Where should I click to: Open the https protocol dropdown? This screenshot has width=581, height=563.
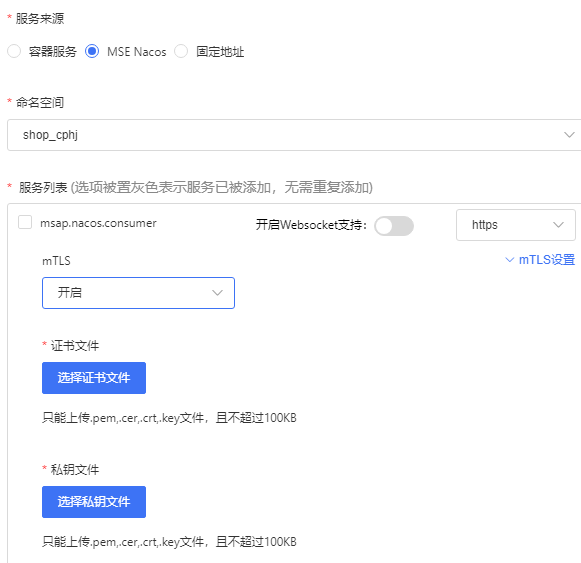coord(516,225)
